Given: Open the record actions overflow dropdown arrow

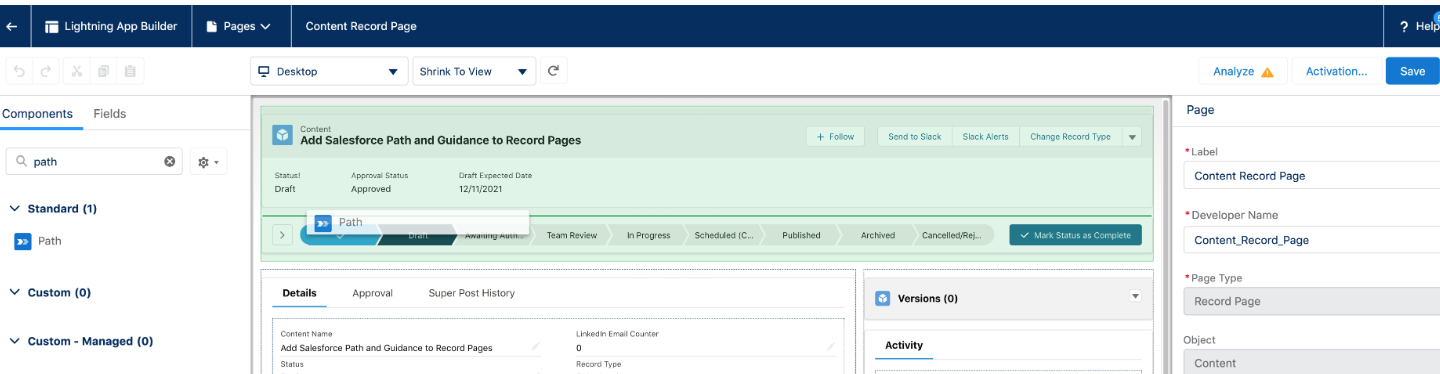Looking at the screenshot, I should pos(1132,136).
